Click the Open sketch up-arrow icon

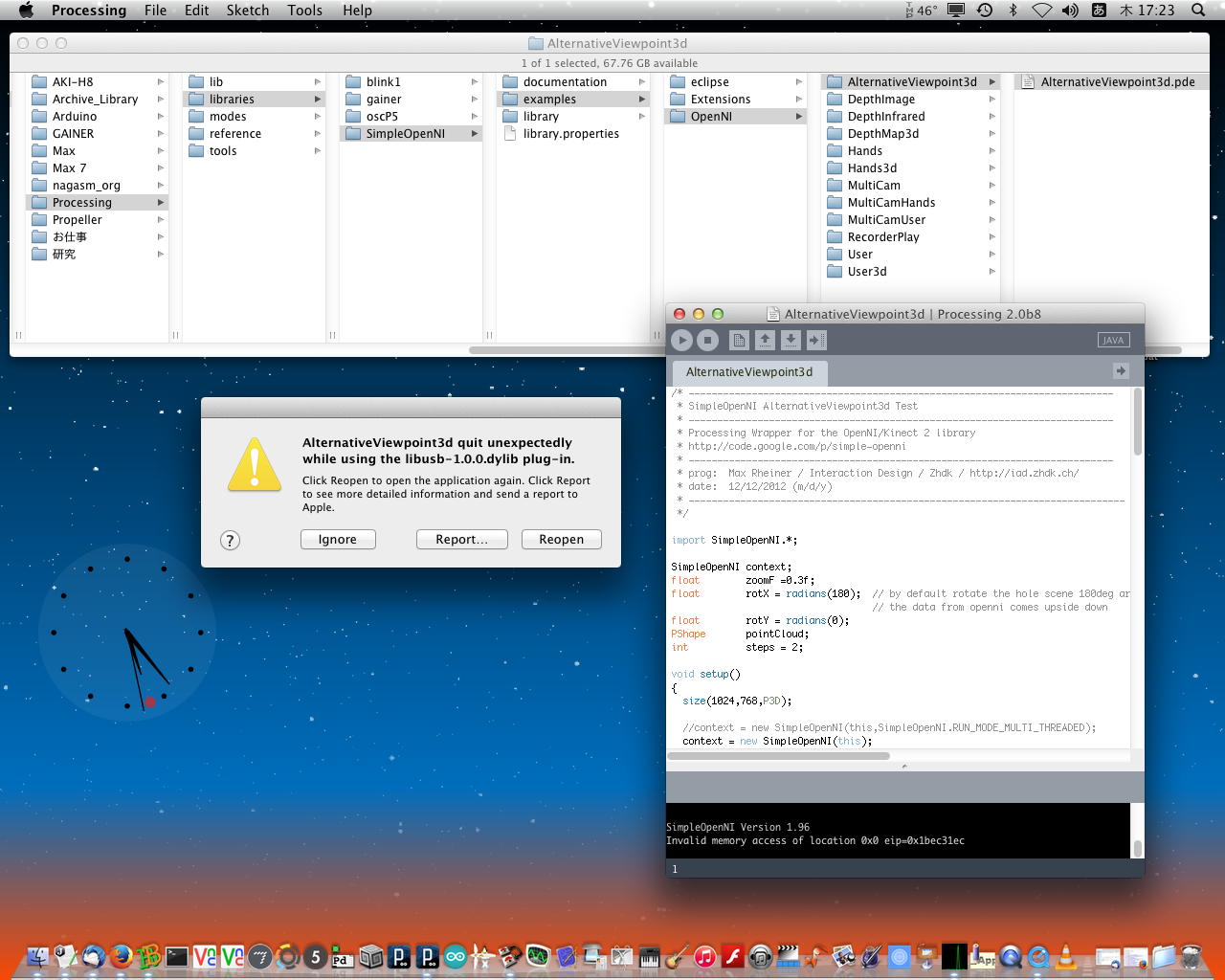[765, 340]
